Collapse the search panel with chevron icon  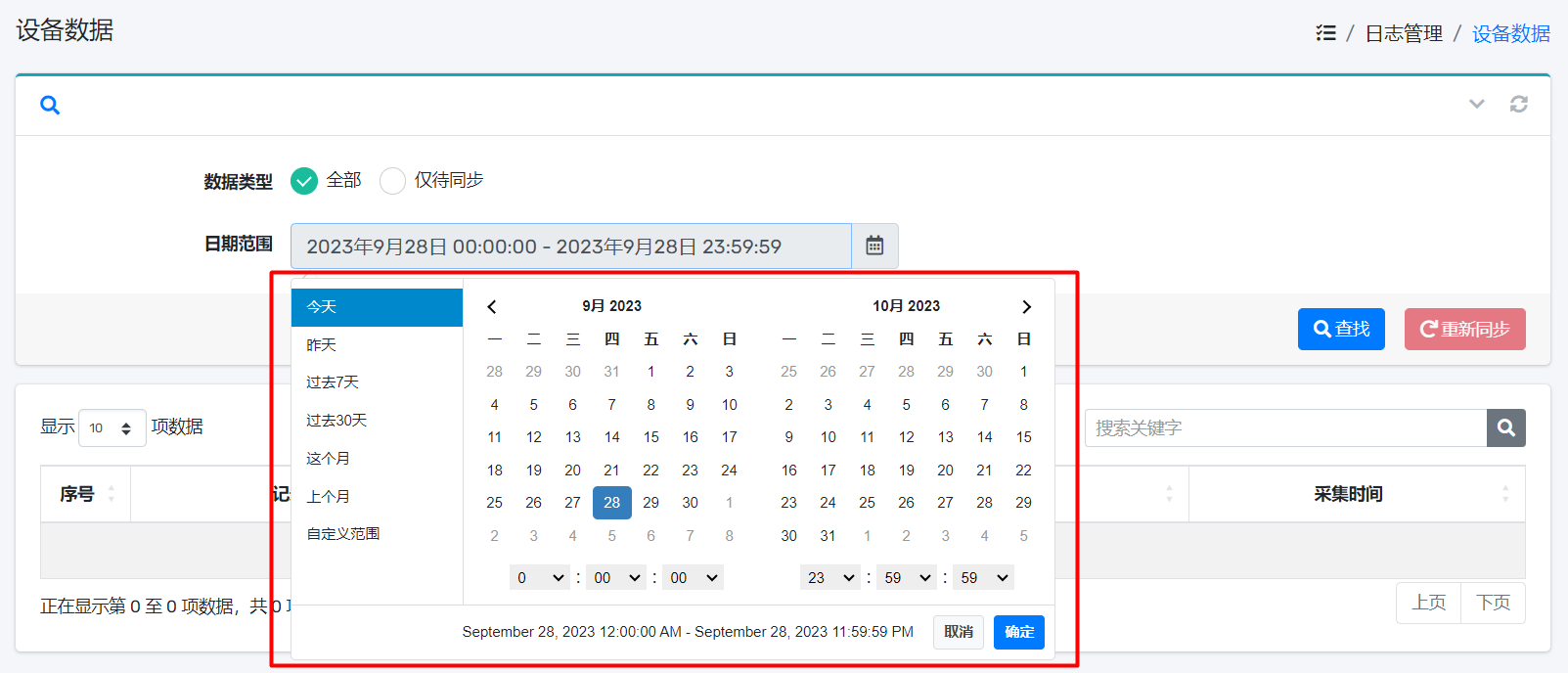point(1476,104)
